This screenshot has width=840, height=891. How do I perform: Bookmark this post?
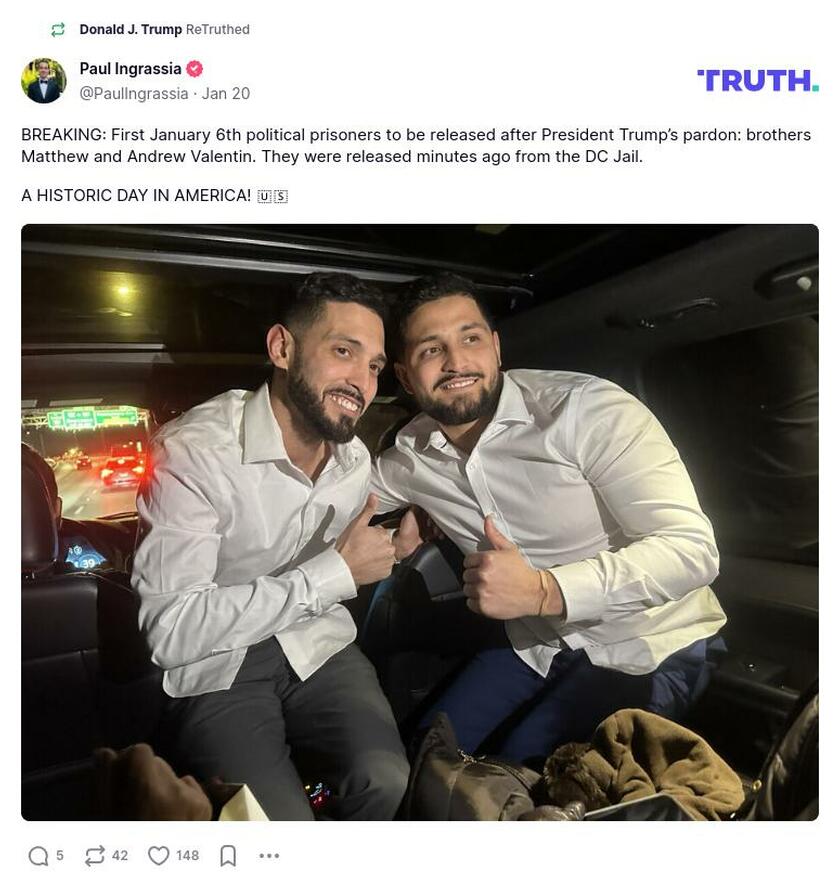[x=228, y=855]
